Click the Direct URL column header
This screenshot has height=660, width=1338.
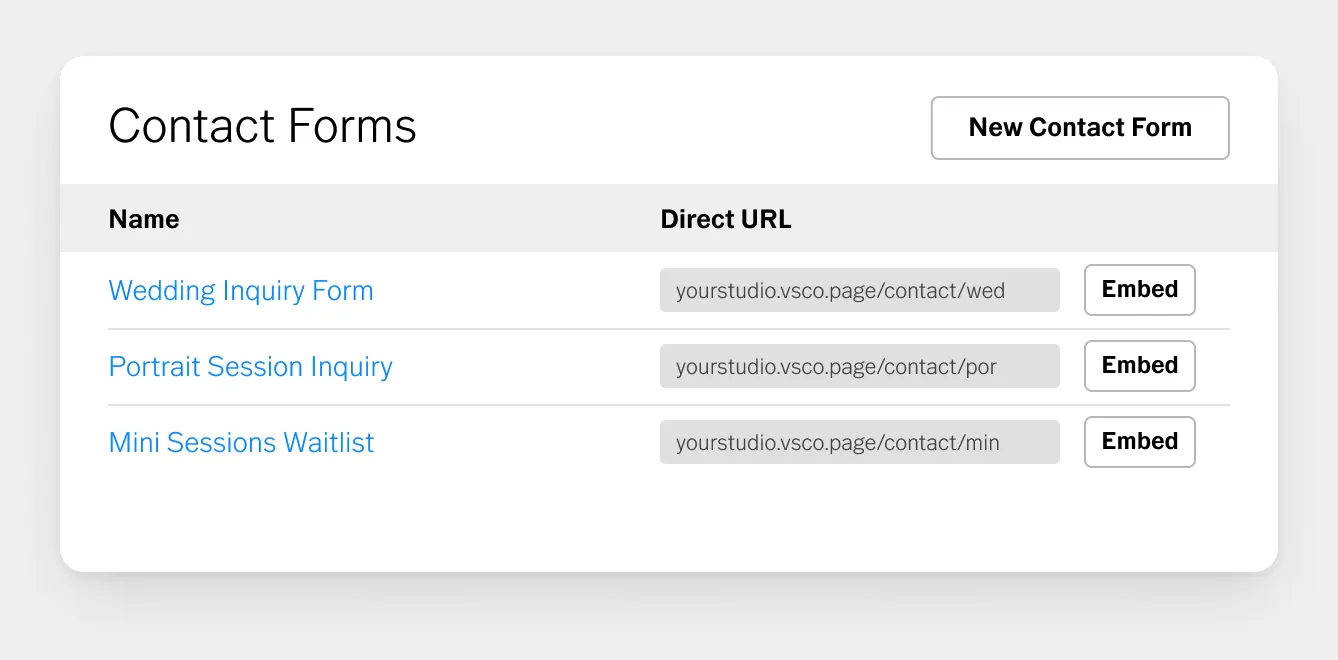[x=726, y=219]
